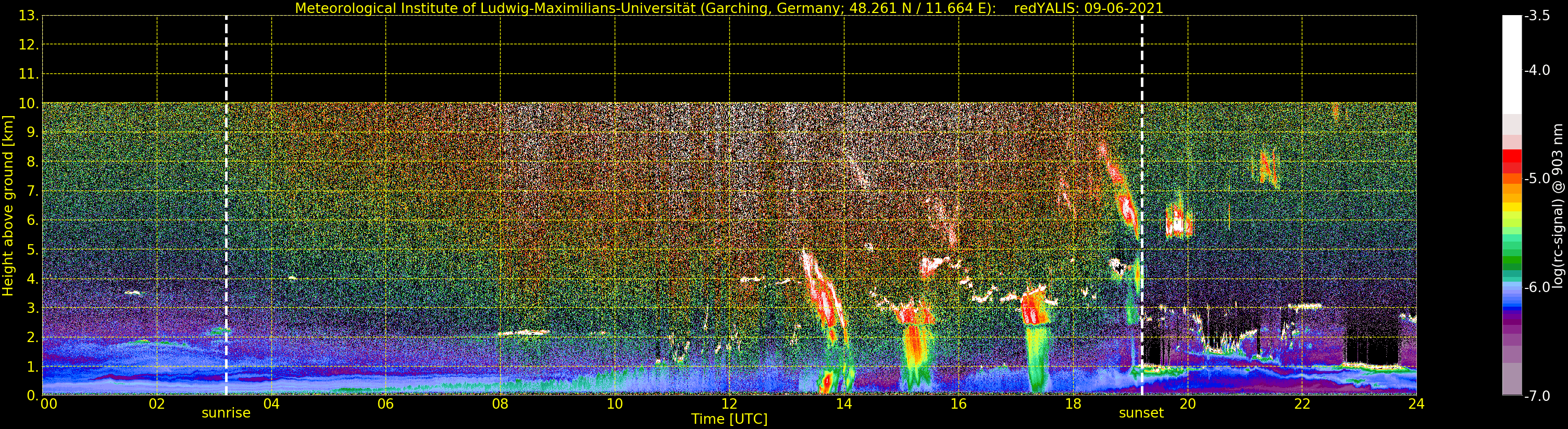Click the '10.' height tick label
Image resolution: width=1568 pixels, height=429 pixels.
pos(29,104)
